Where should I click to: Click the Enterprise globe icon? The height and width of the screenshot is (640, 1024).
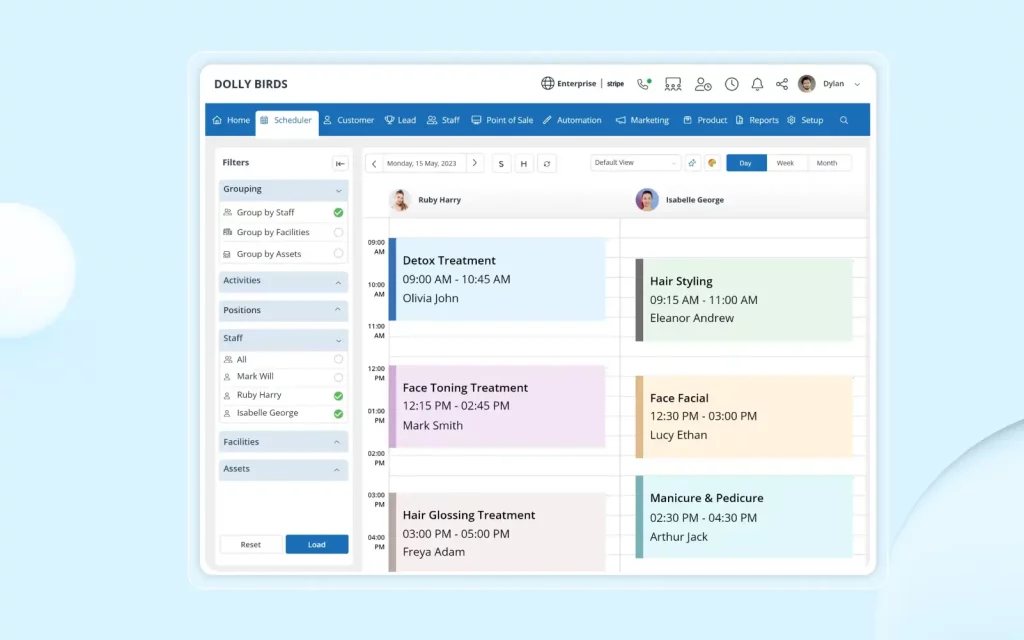point(547,84)
